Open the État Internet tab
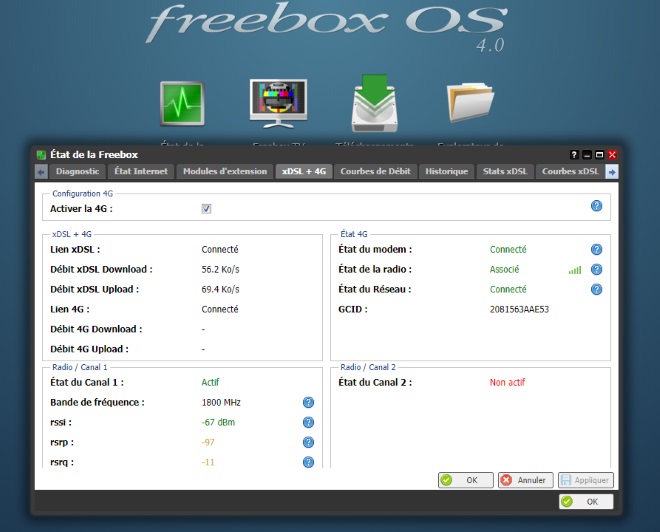This screenshot has width=660, height=532. pos(141,172)
